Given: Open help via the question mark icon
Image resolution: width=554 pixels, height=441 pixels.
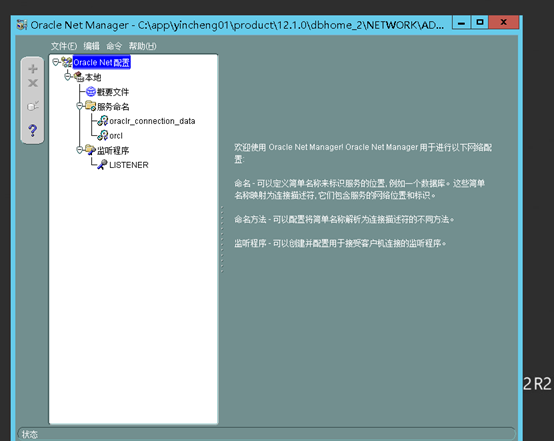Looking at the screenshot, I should 33,130.
